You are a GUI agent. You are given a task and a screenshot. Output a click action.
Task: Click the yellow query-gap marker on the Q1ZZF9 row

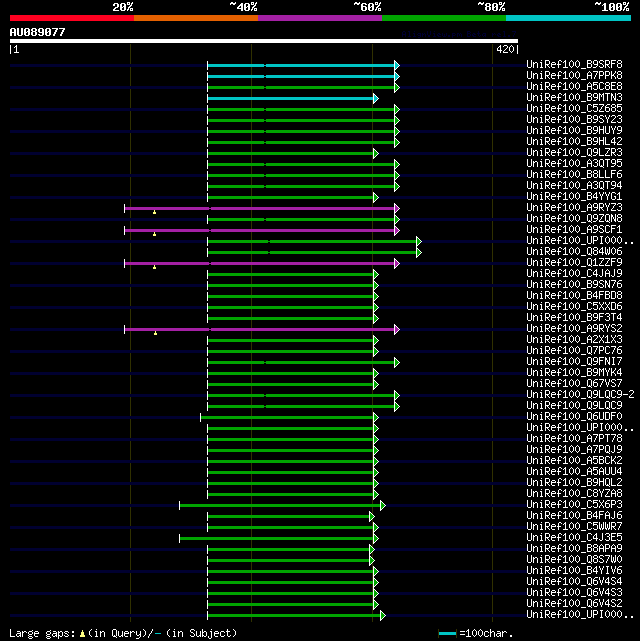(x=154, y=267)
